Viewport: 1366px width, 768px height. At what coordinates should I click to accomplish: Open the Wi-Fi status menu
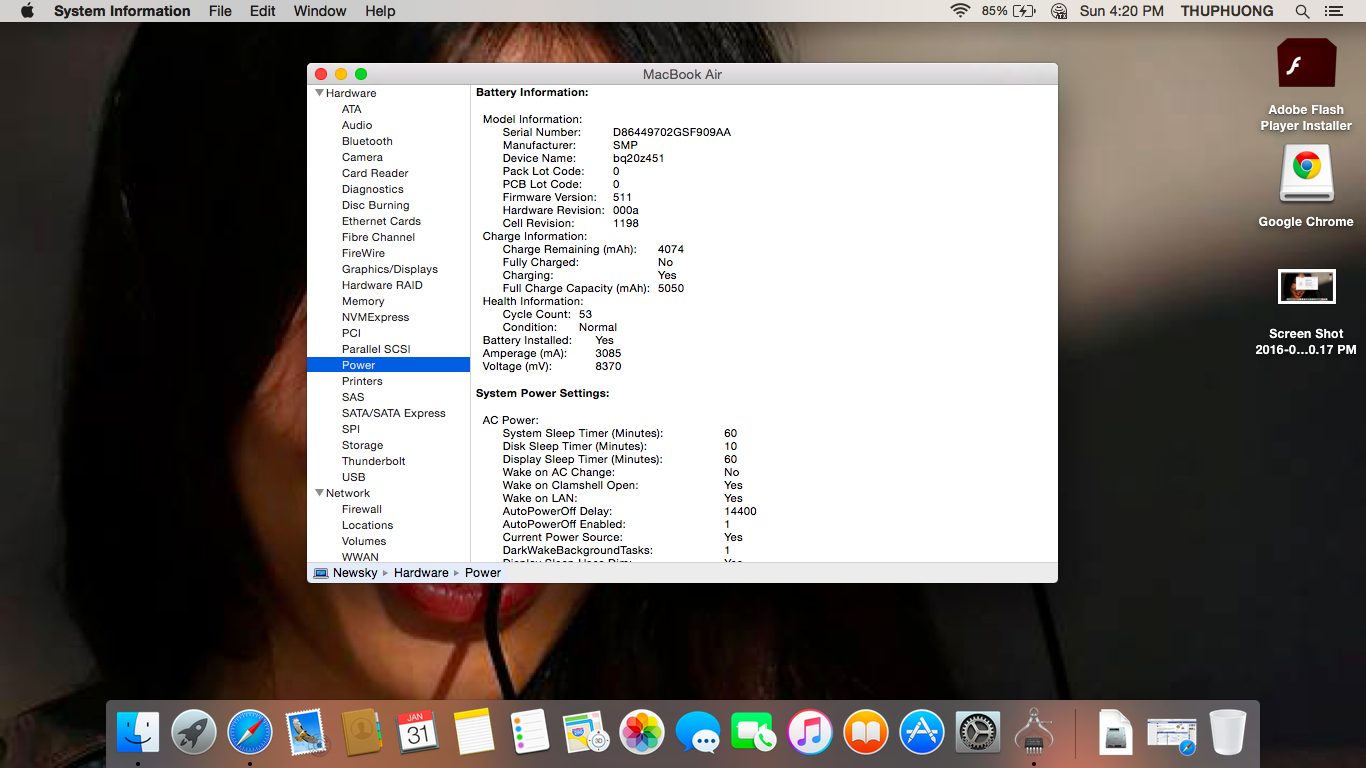coord(960,11)
